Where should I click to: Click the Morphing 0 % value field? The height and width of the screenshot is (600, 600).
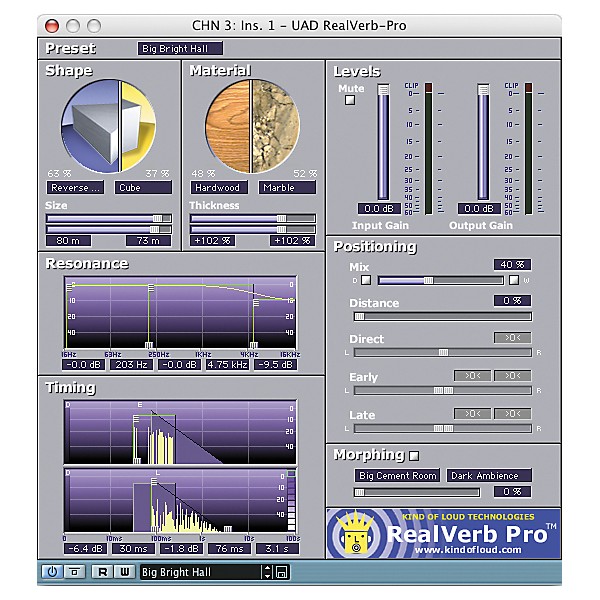pyautogui.click(x=512, y=492)
